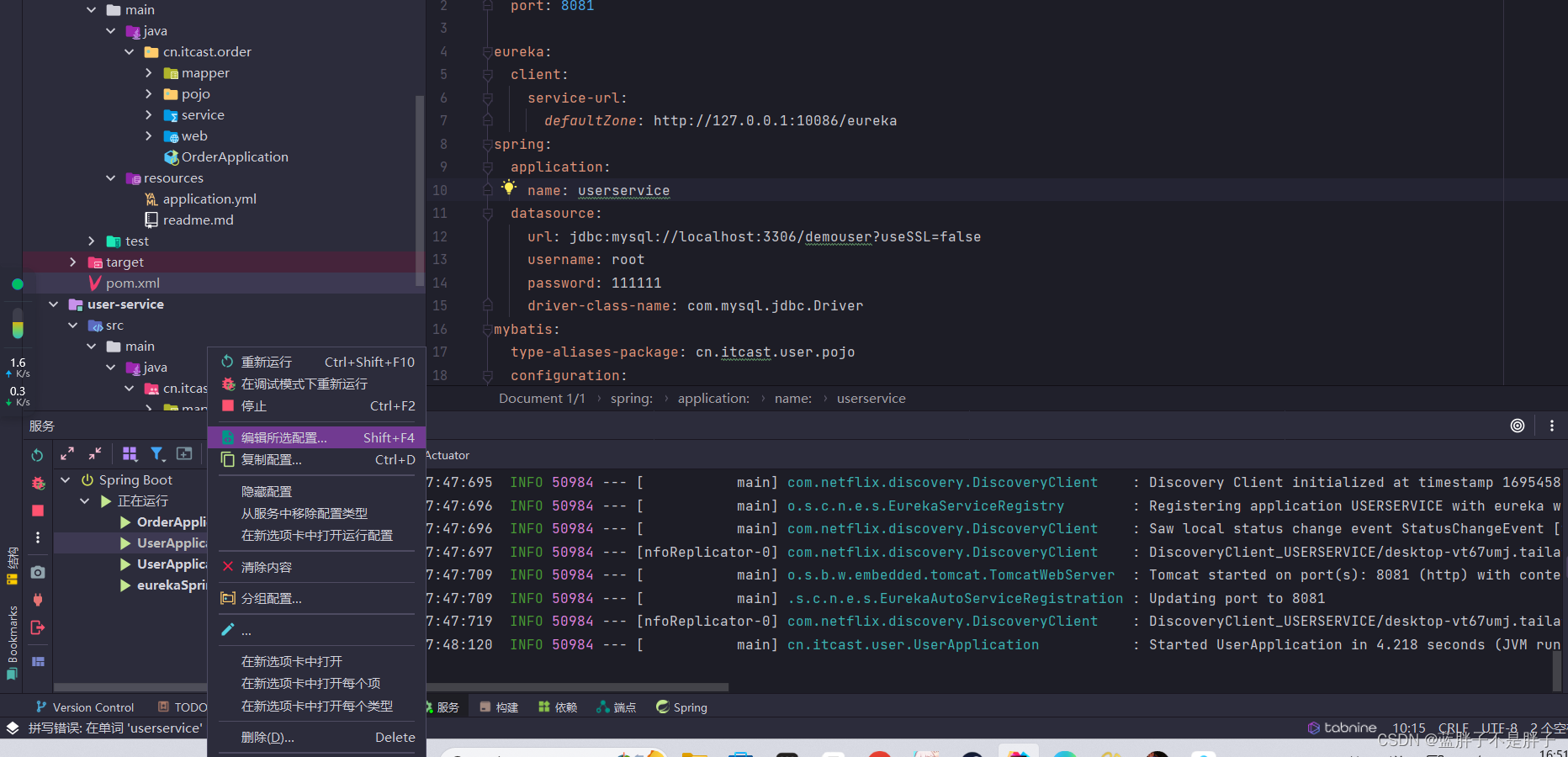This screenshot has height=757, width=1568.
Task: Switch to the Actuator tab in Services
Action: [x=448, y=455]
